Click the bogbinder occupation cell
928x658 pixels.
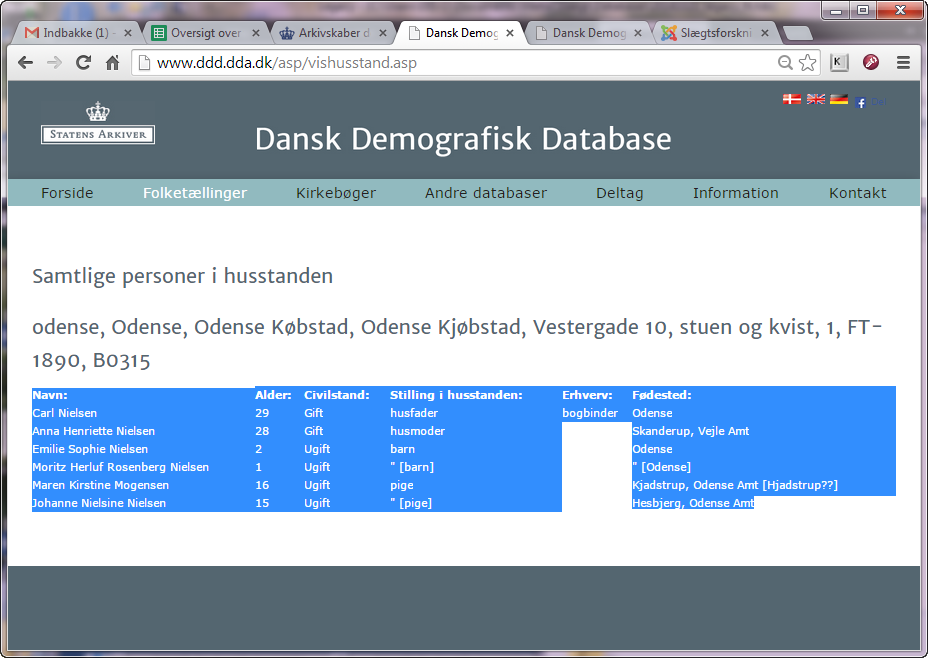tap(590, 413)
